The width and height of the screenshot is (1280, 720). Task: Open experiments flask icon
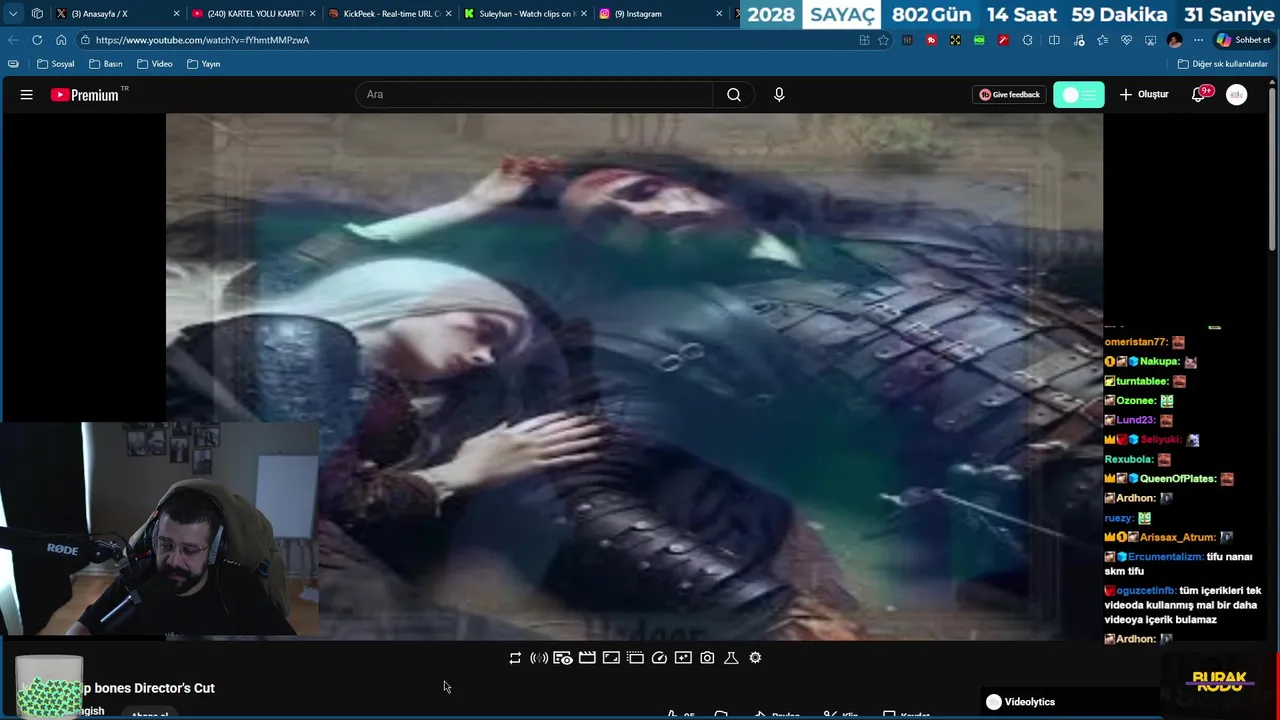(731, 658)
